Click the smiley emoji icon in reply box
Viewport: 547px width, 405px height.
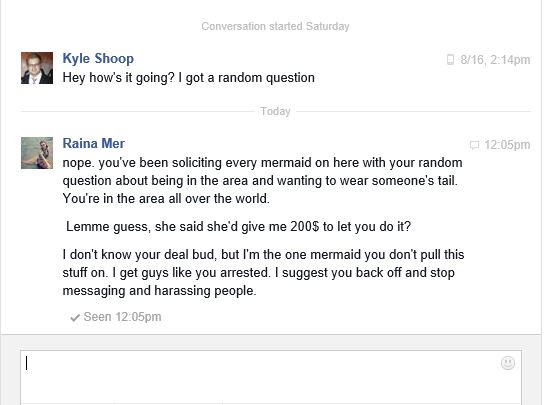click(508, 363)
